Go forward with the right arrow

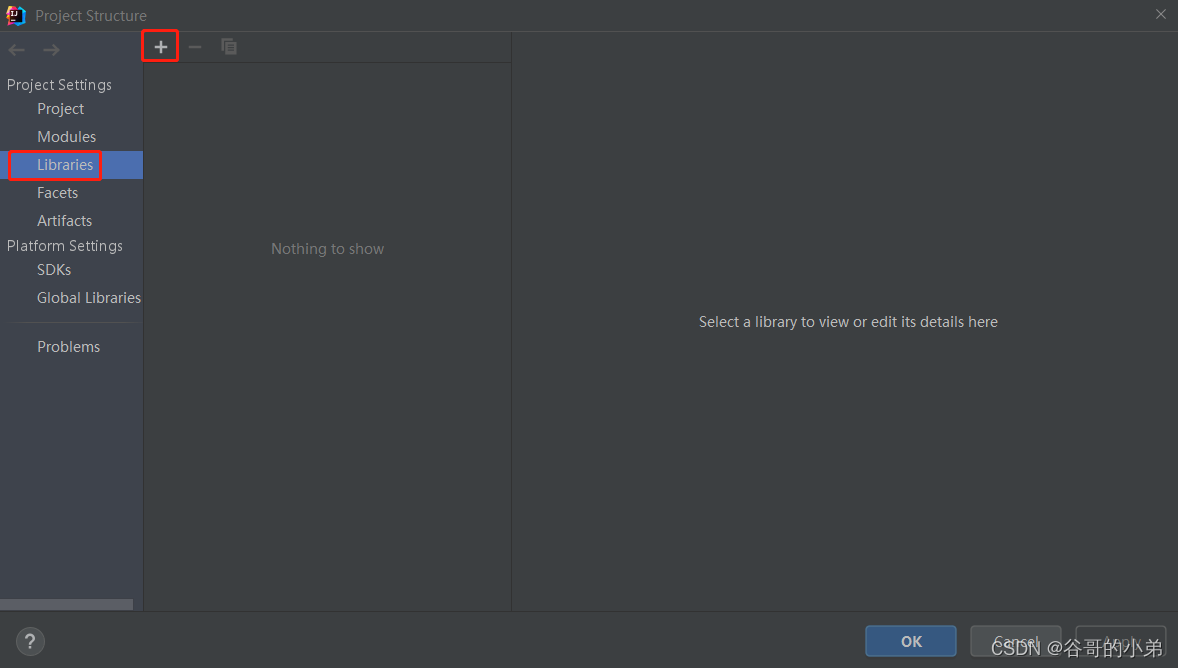click(x=51, y=50)
